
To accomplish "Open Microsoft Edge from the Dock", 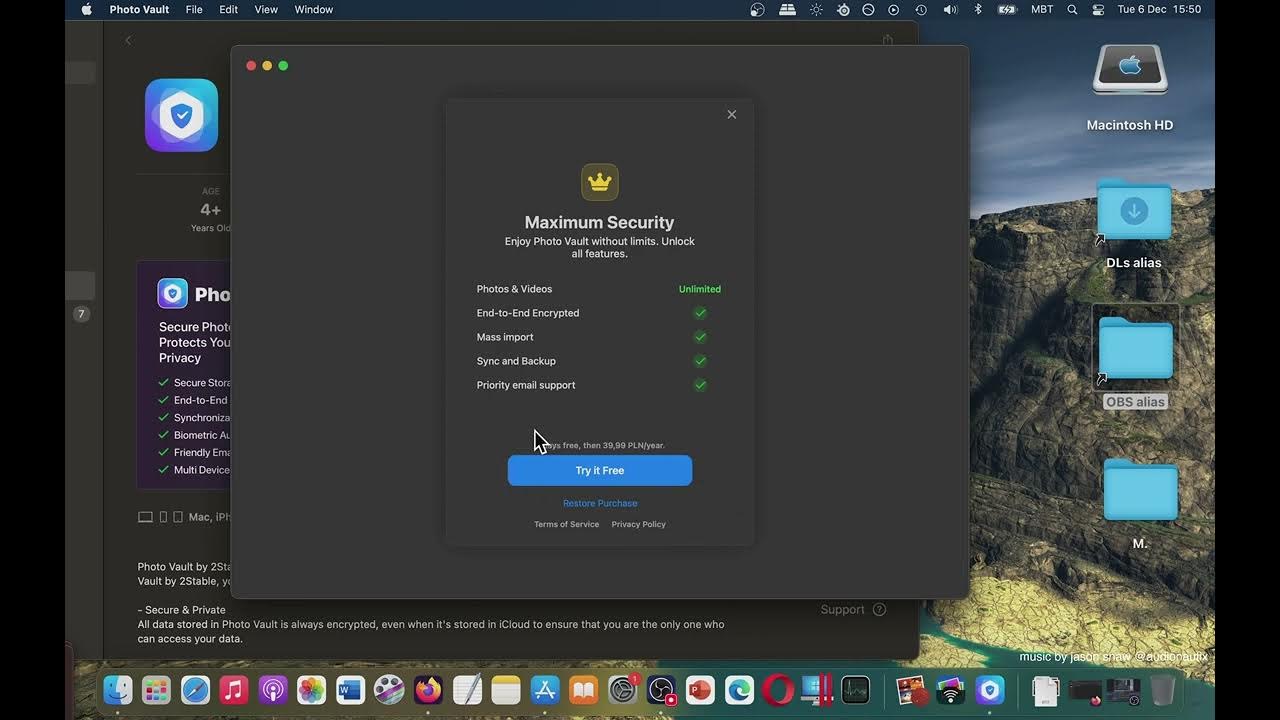I will click(739, 689).
